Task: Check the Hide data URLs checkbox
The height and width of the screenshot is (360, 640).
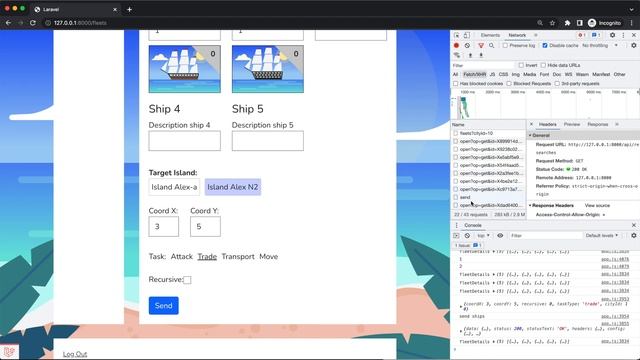Action: [x=543, y=65]
